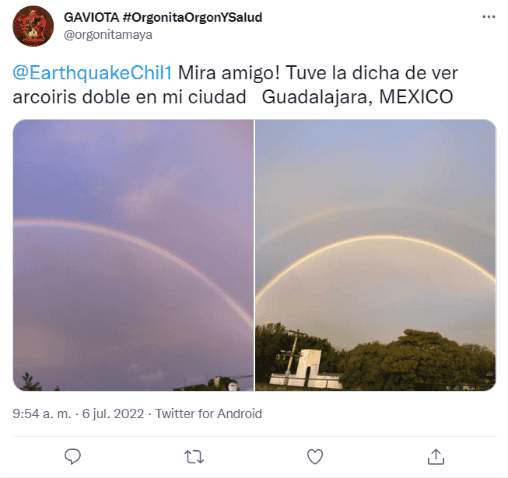Open the GAVIOTA profile avatar
508x478 pixels.
[x=33, y=26]
